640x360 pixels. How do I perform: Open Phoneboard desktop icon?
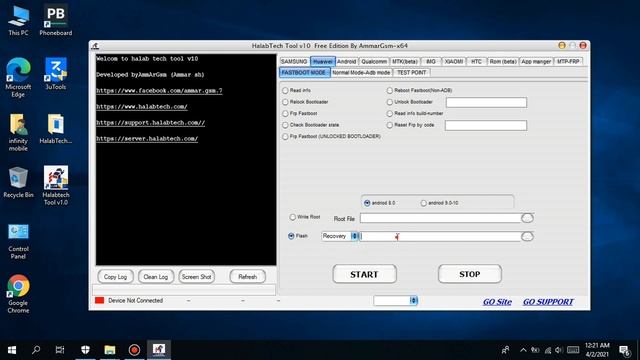coord(56,21)
